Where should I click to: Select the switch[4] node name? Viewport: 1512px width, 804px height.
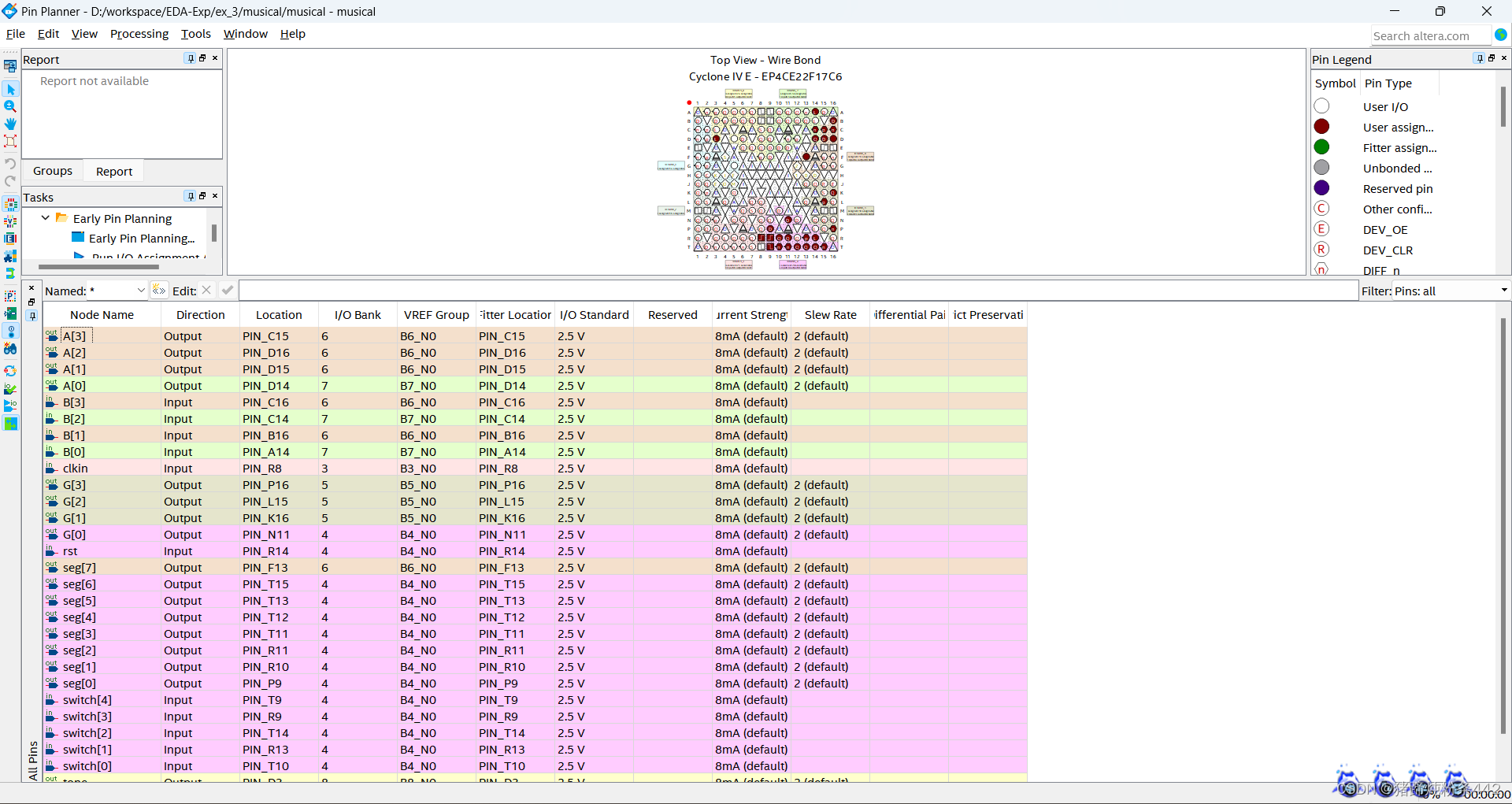tap(87, 700)
